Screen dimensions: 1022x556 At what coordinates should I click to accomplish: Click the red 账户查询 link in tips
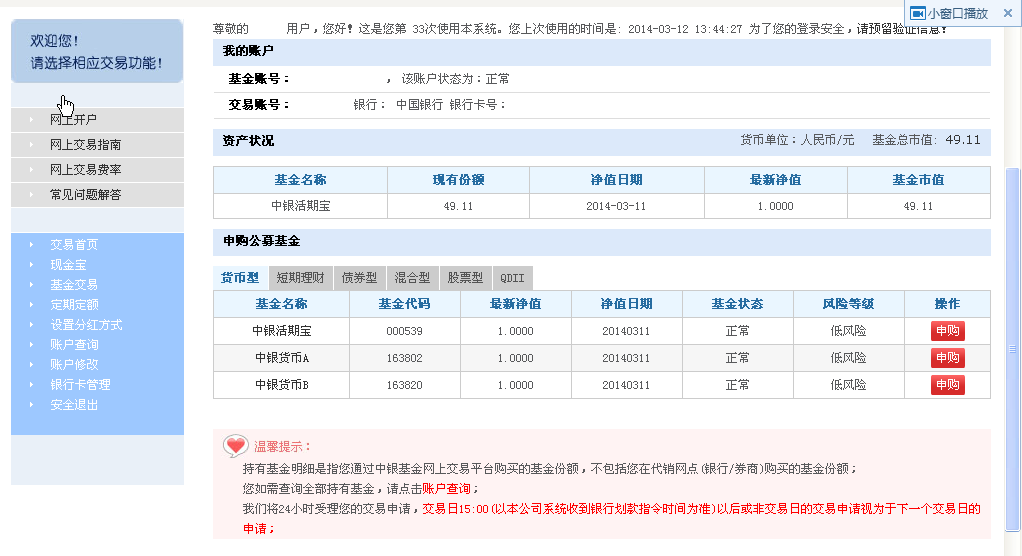point(446,489)
